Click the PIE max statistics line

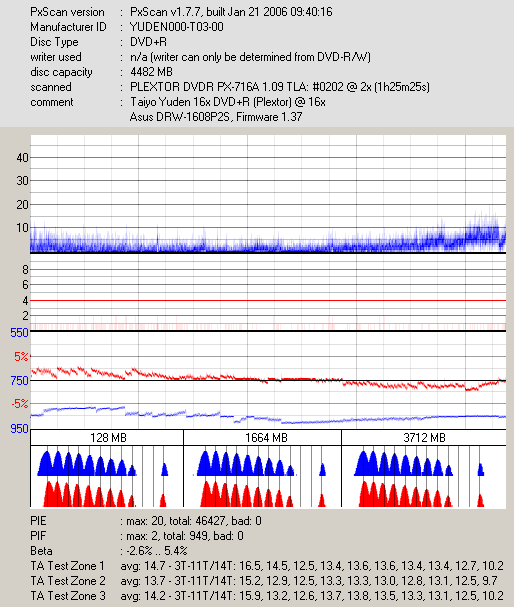pyautogui.click(x=194, y=521)
